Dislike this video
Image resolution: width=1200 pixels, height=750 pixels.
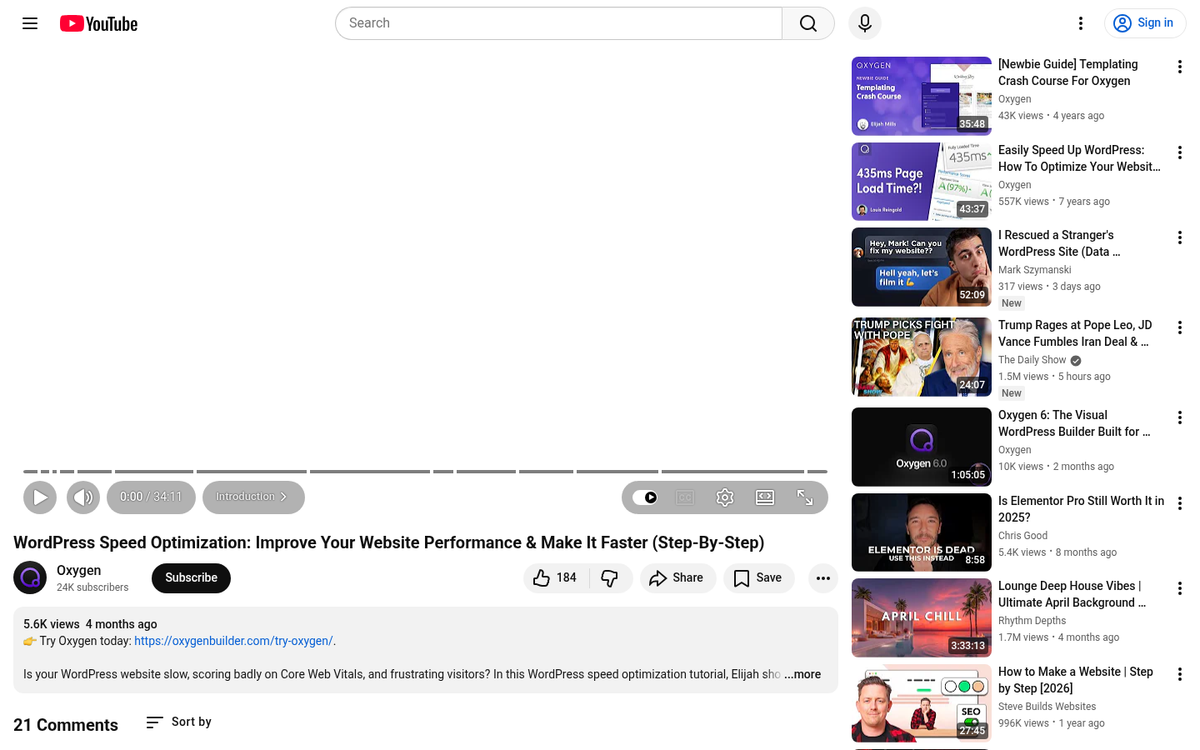pyautogui.click(x=609, y=578)
